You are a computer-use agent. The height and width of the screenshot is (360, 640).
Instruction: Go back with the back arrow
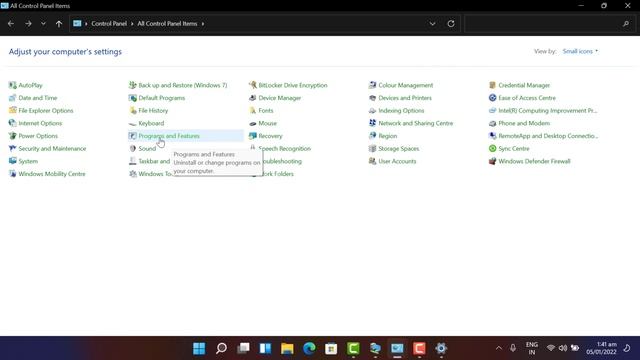point(11,24)
